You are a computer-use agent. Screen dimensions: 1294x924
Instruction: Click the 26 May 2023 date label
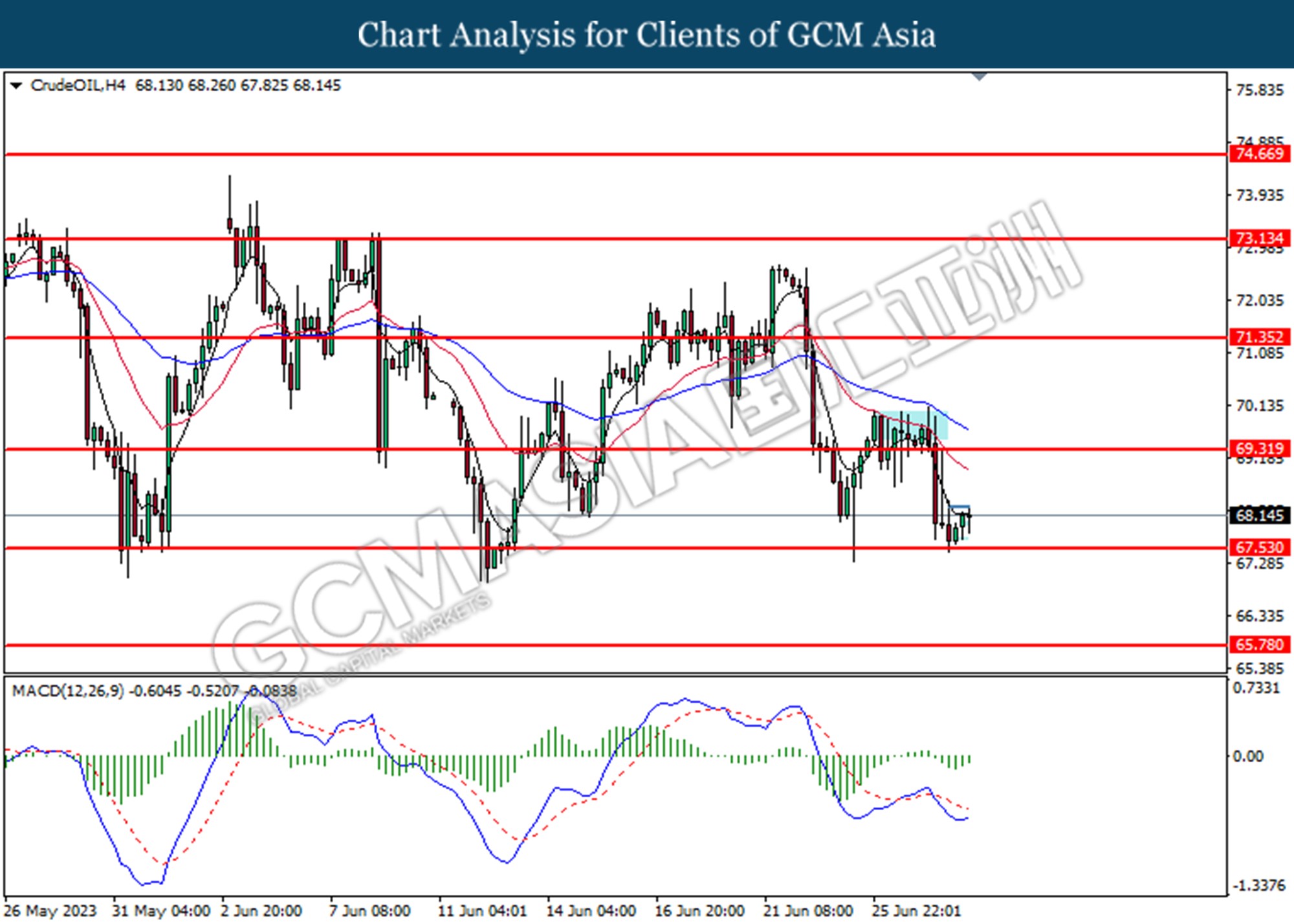tap(51, 911)
